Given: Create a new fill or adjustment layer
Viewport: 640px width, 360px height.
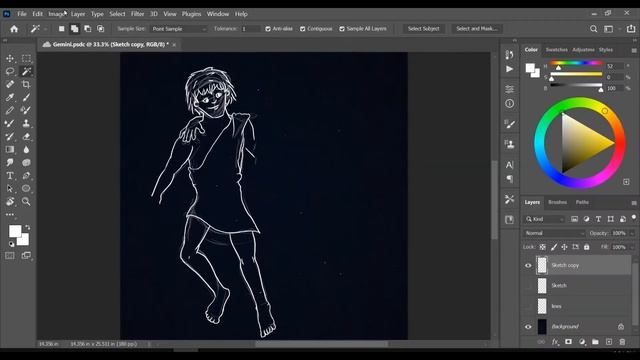Looking at the screenshot, I should pyautogui.click(x=582, y=342).
